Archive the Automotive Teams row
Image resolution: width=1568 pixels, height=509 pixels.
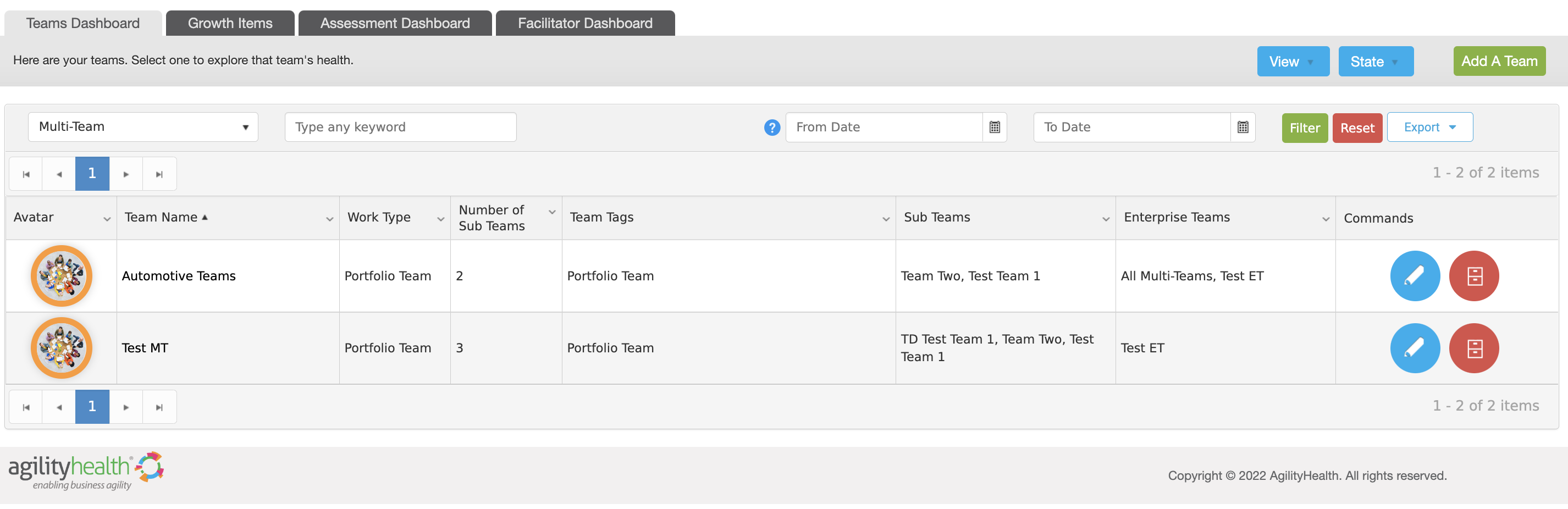point(1473,276)
